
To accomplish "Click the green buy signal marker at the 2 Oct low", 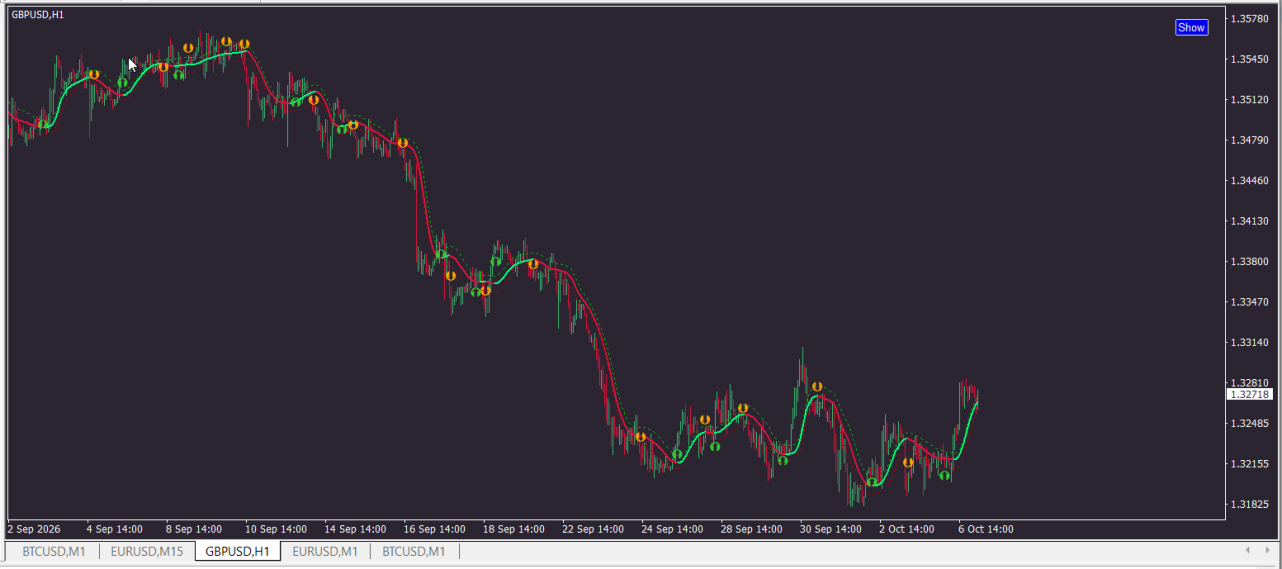I will (x=872, y=482).
